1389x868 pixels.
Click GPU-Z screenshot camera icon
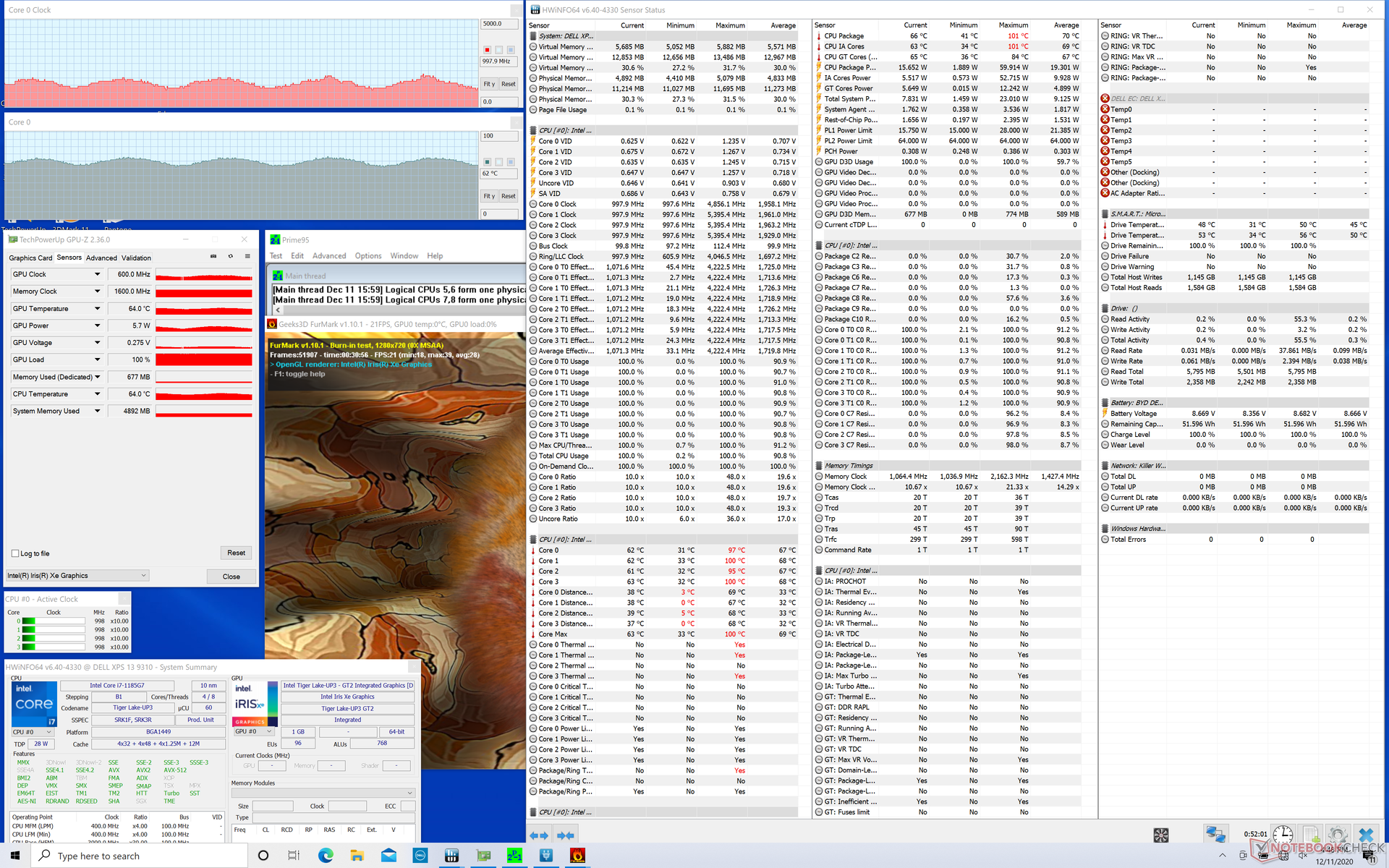coord(213,257)
